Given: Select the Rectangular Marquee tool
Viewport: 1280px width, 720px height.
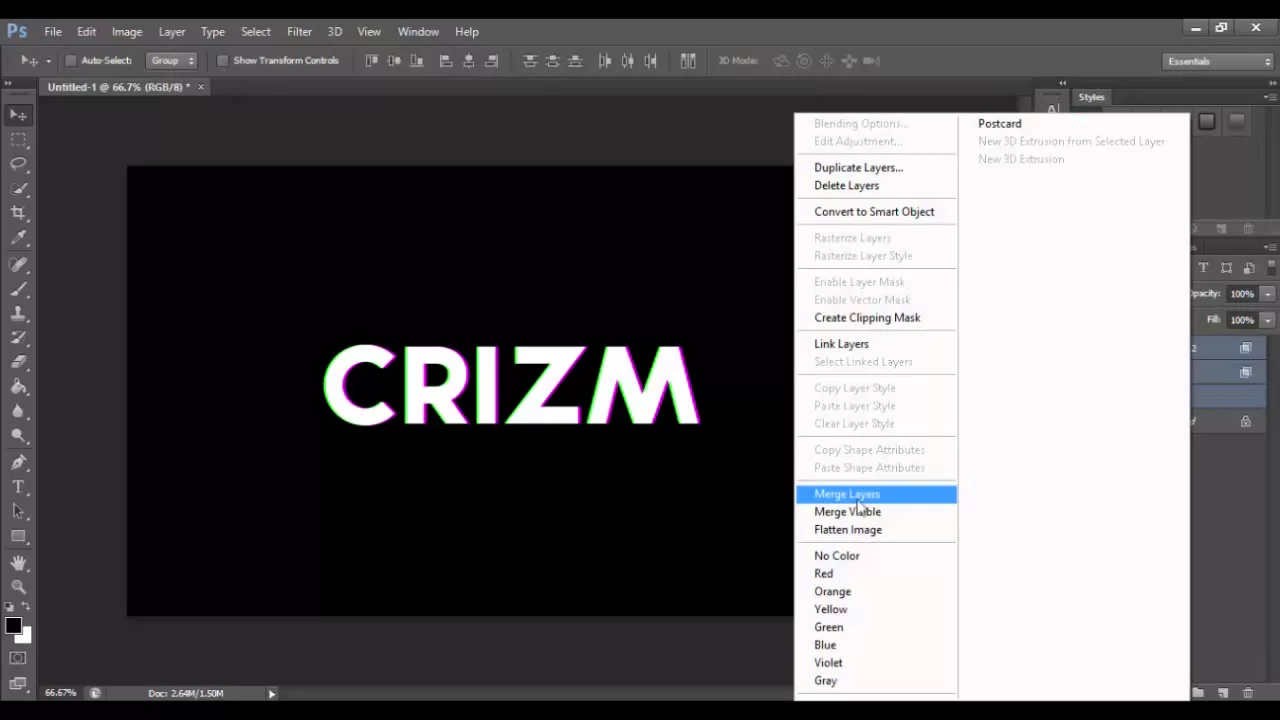Looking at the screenshot, I should pos(18,140).
